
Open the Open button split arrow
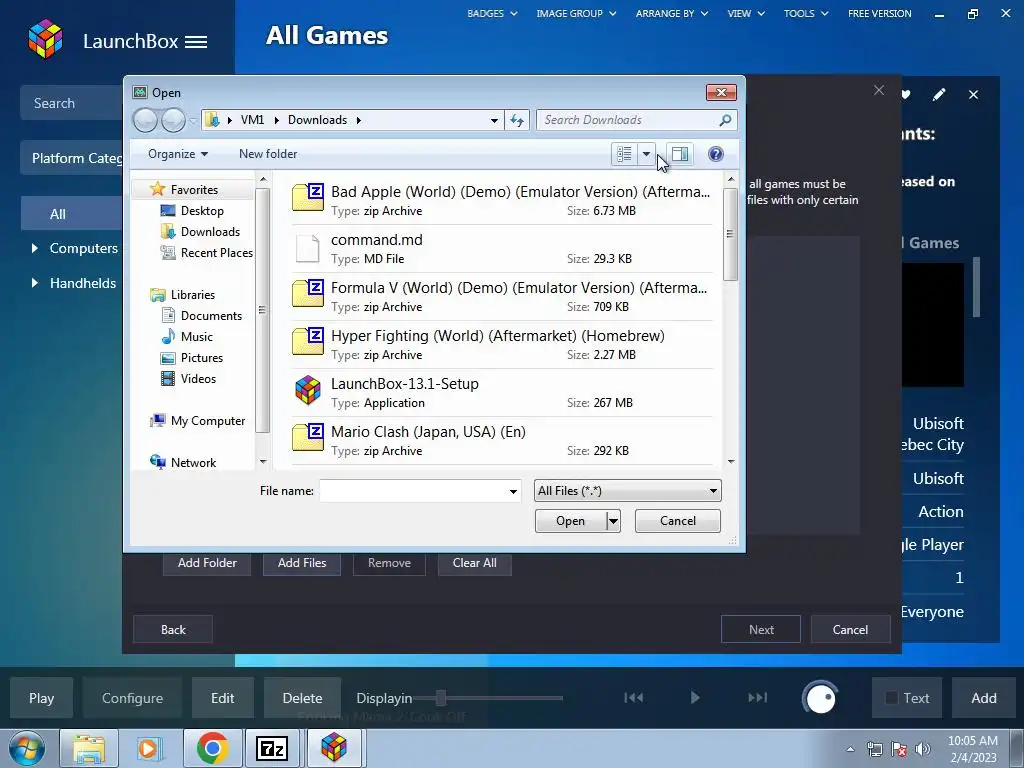click(613, 521)
